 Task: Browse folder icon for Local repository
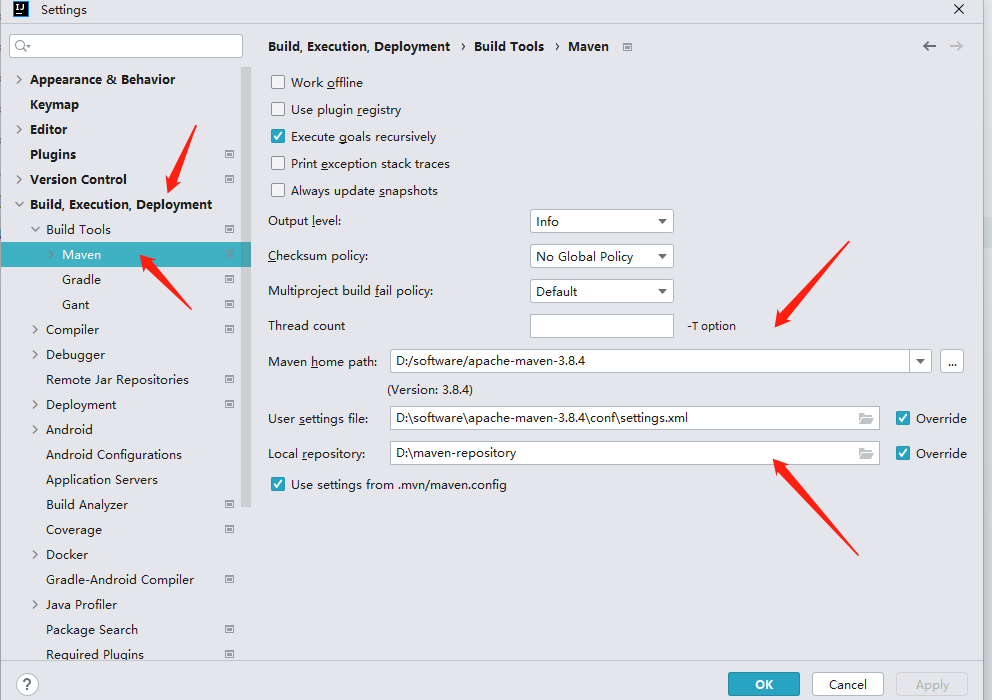pyautogui.click(x=865, y=453)
